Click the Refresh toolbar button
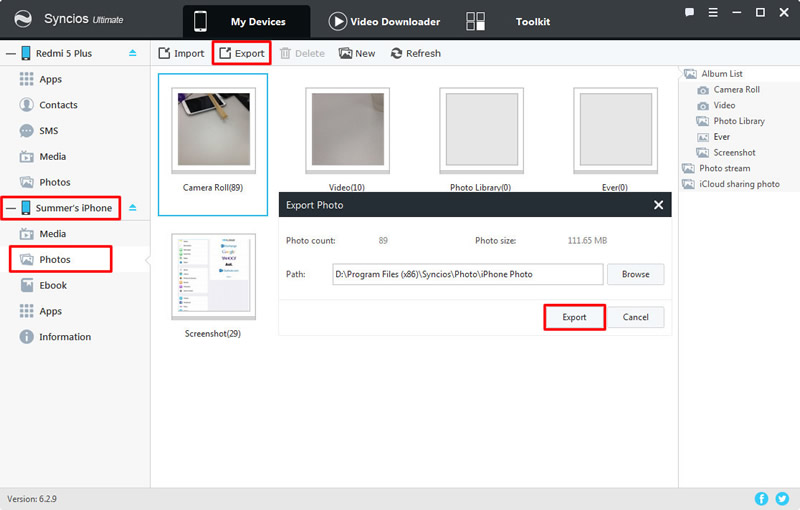The width and height of the screenshot is (800, 510). [x=415, y=53]
